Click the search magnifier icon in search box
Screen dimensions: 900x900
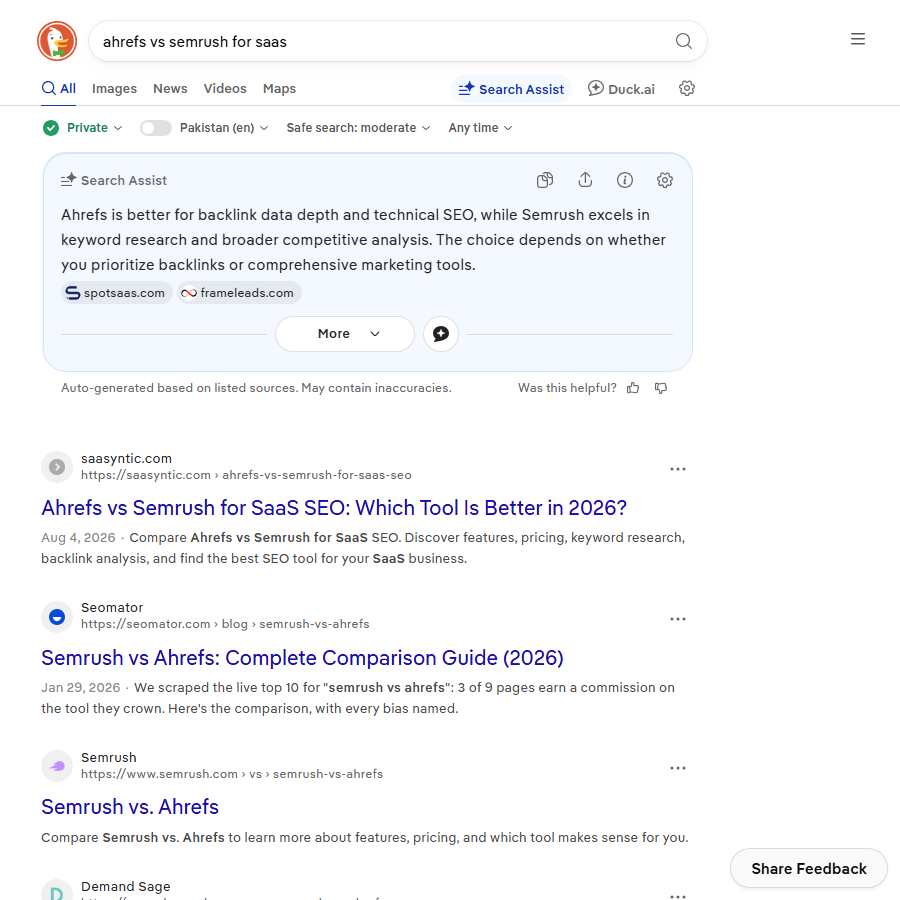(683, 41)
